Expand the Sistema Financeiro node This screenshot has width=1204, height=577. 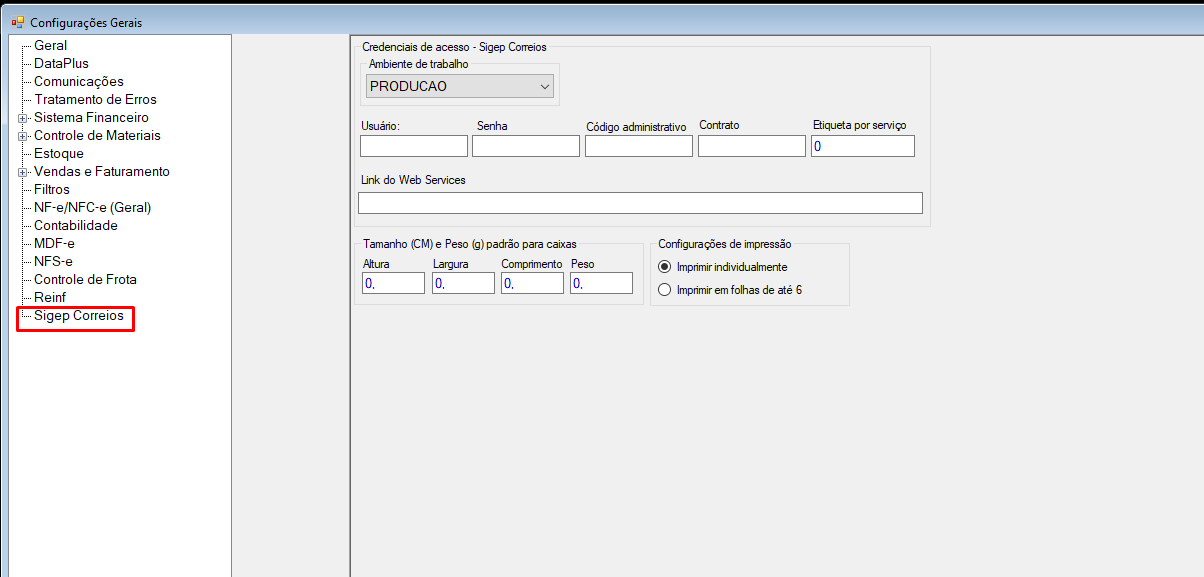pyautogui.click(x=22, y=118)
